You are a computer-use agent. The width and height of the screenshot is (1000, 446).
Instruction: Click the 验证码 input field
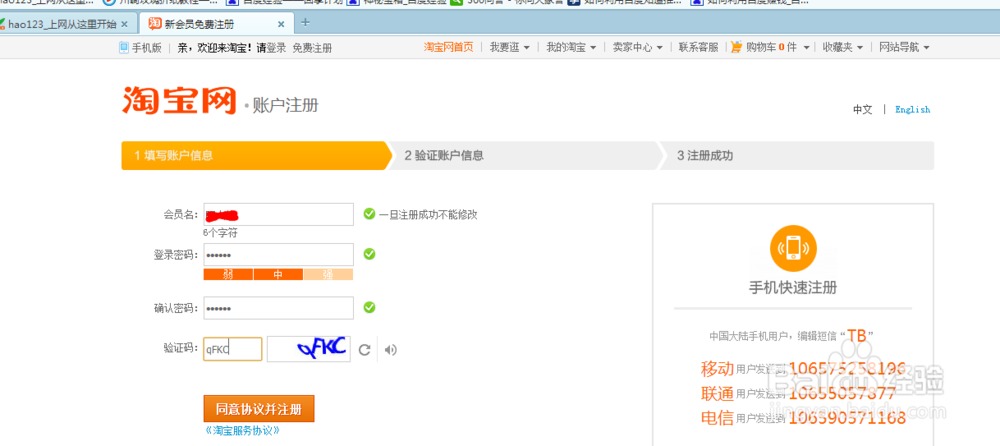point(233,349)
